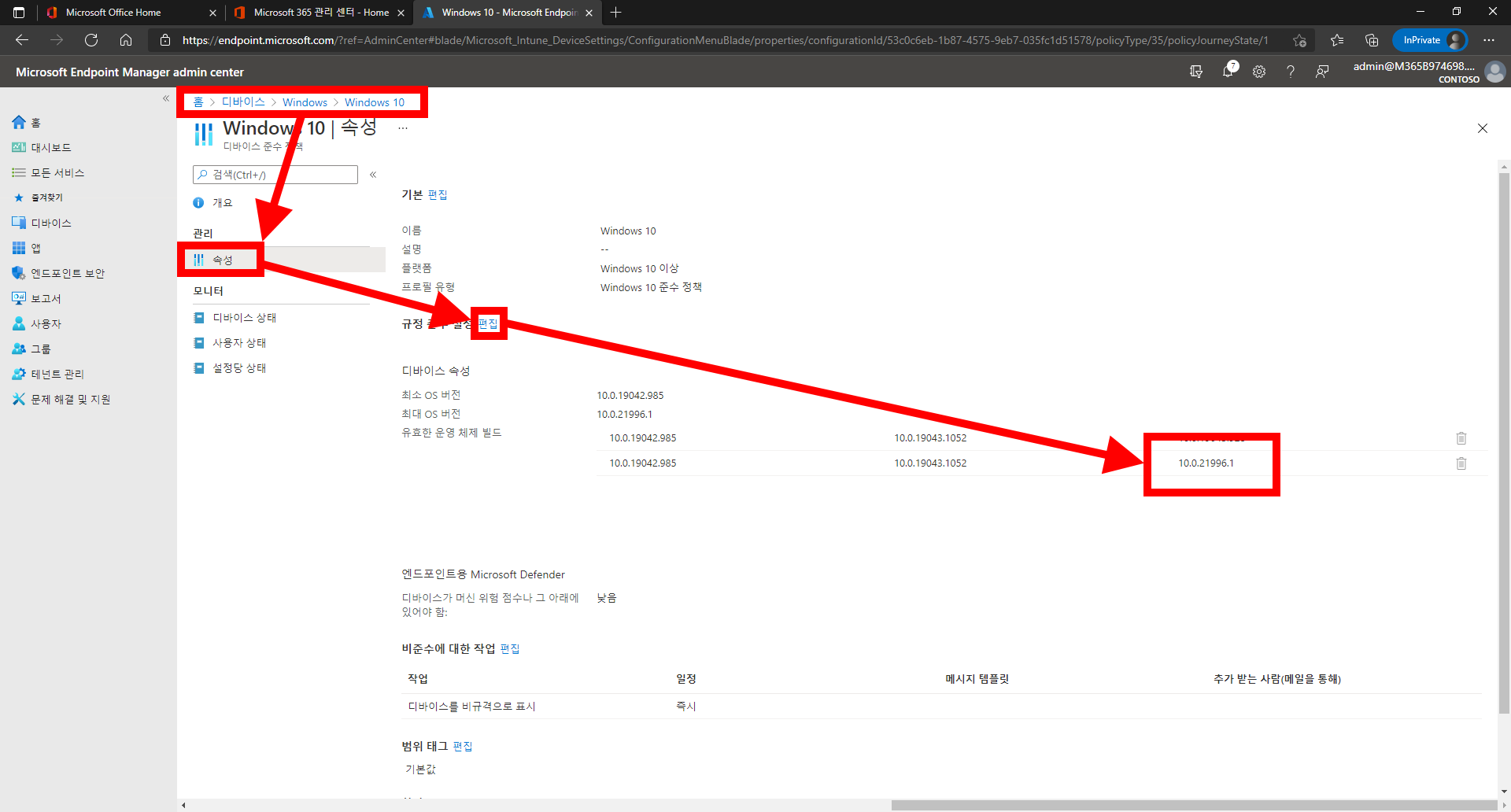Open 앱 apps in left navigation

pyautogui.click(x=26, y=248)
